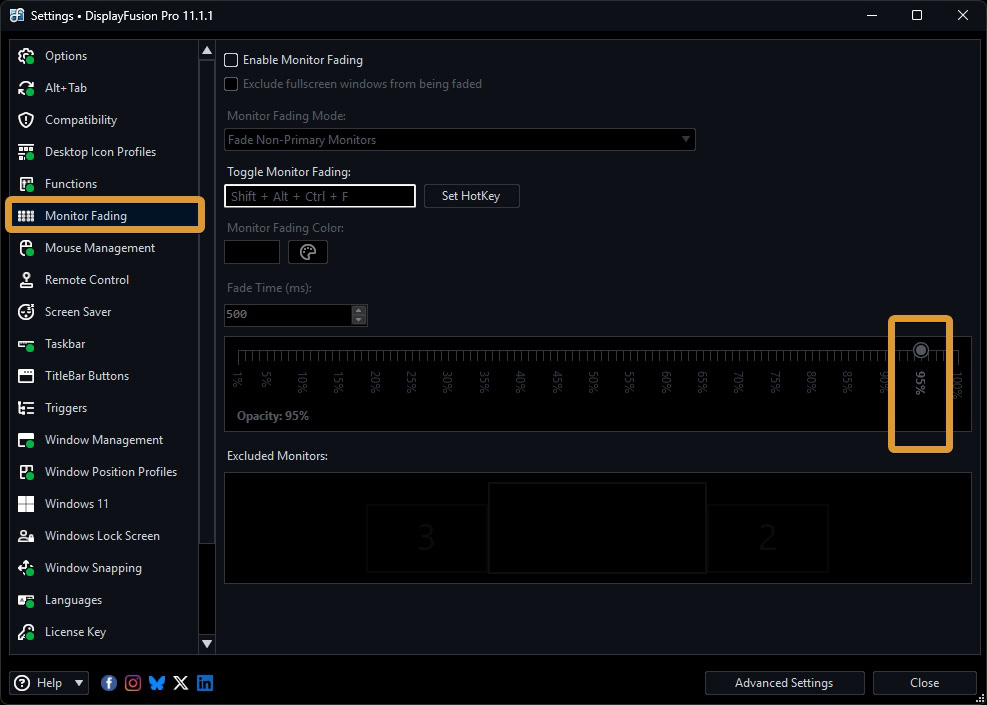Open the License Key section
Image resolution: width=987 pixels, height=705 pixels.
click(104, 632)
